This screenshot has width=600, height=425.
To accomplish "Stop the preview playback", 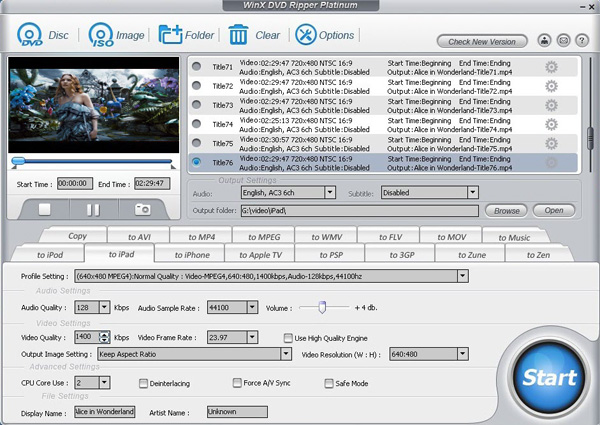I will pos(44,209).
